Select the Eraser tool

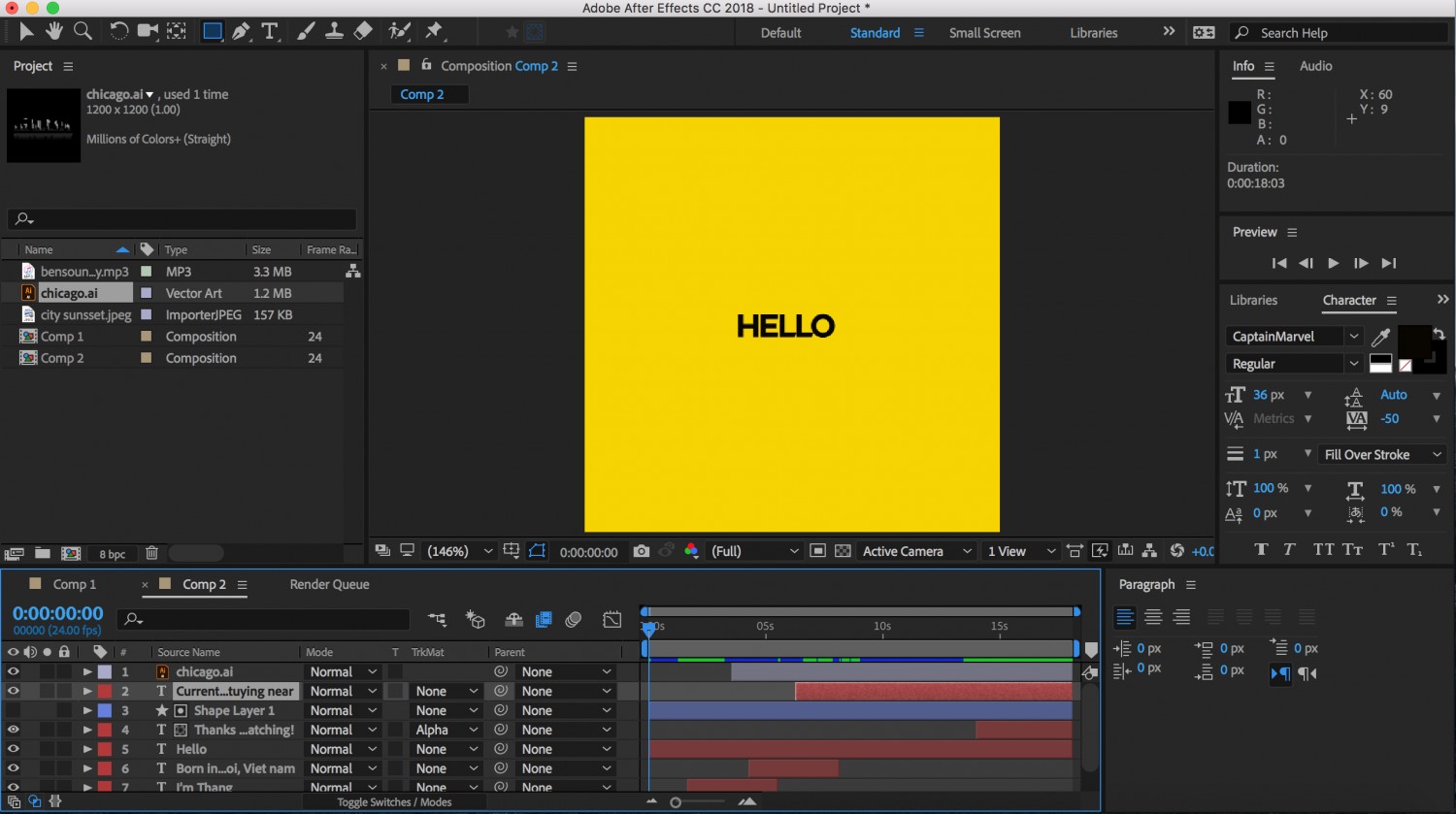[363, 32]
